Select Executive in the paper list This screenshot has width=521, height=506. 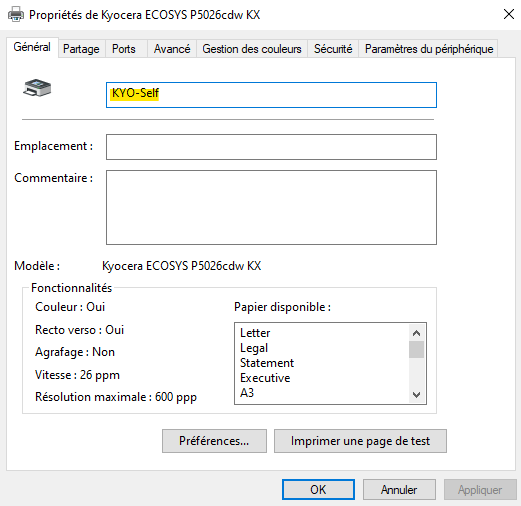(x=265, y=378)
